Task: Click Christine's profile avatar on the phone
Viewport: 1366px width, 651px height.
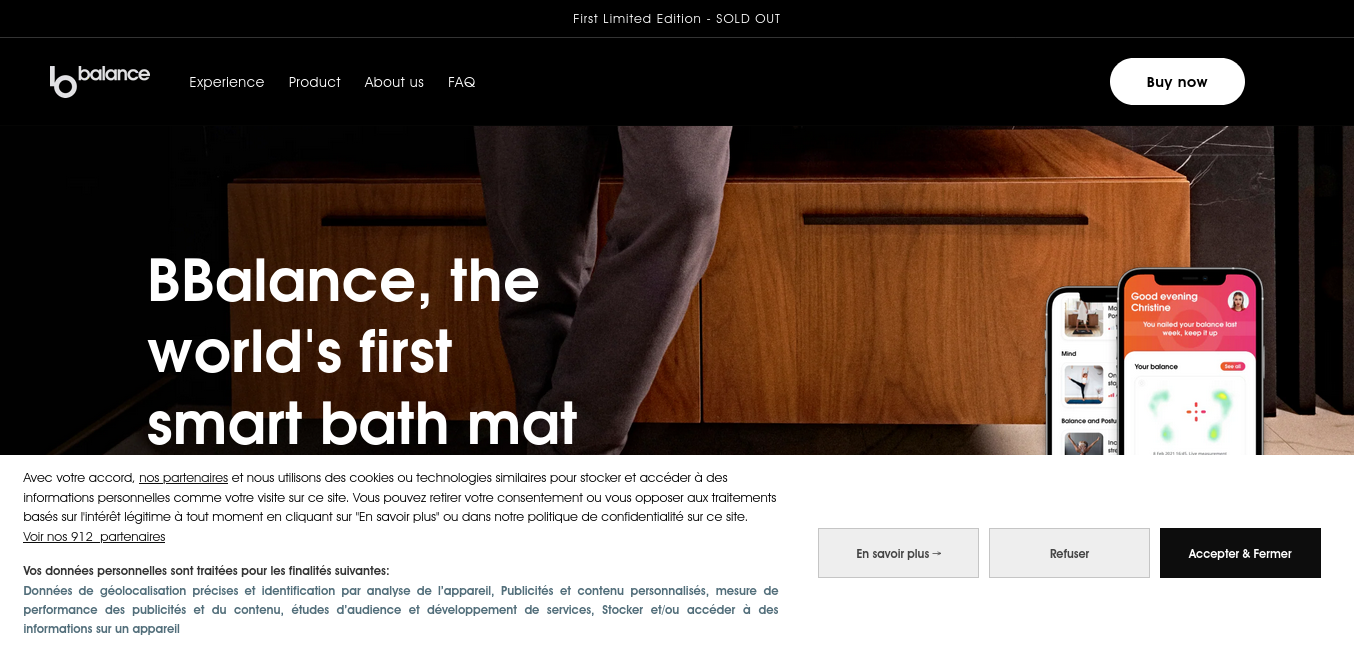Action: coord(1238,301)
